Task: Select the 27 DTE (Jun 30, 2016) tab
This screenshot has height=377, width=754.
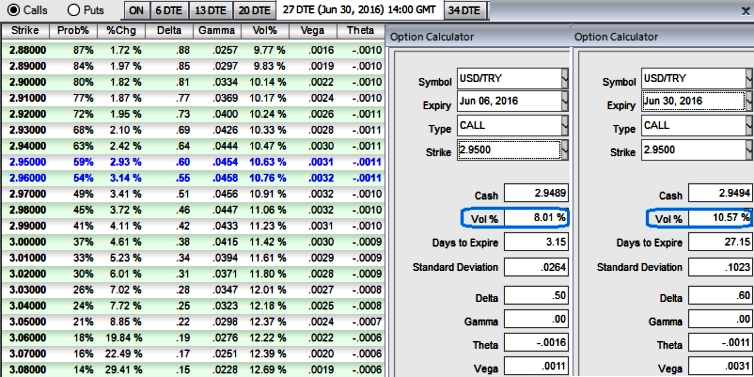Action: (360, 10)
